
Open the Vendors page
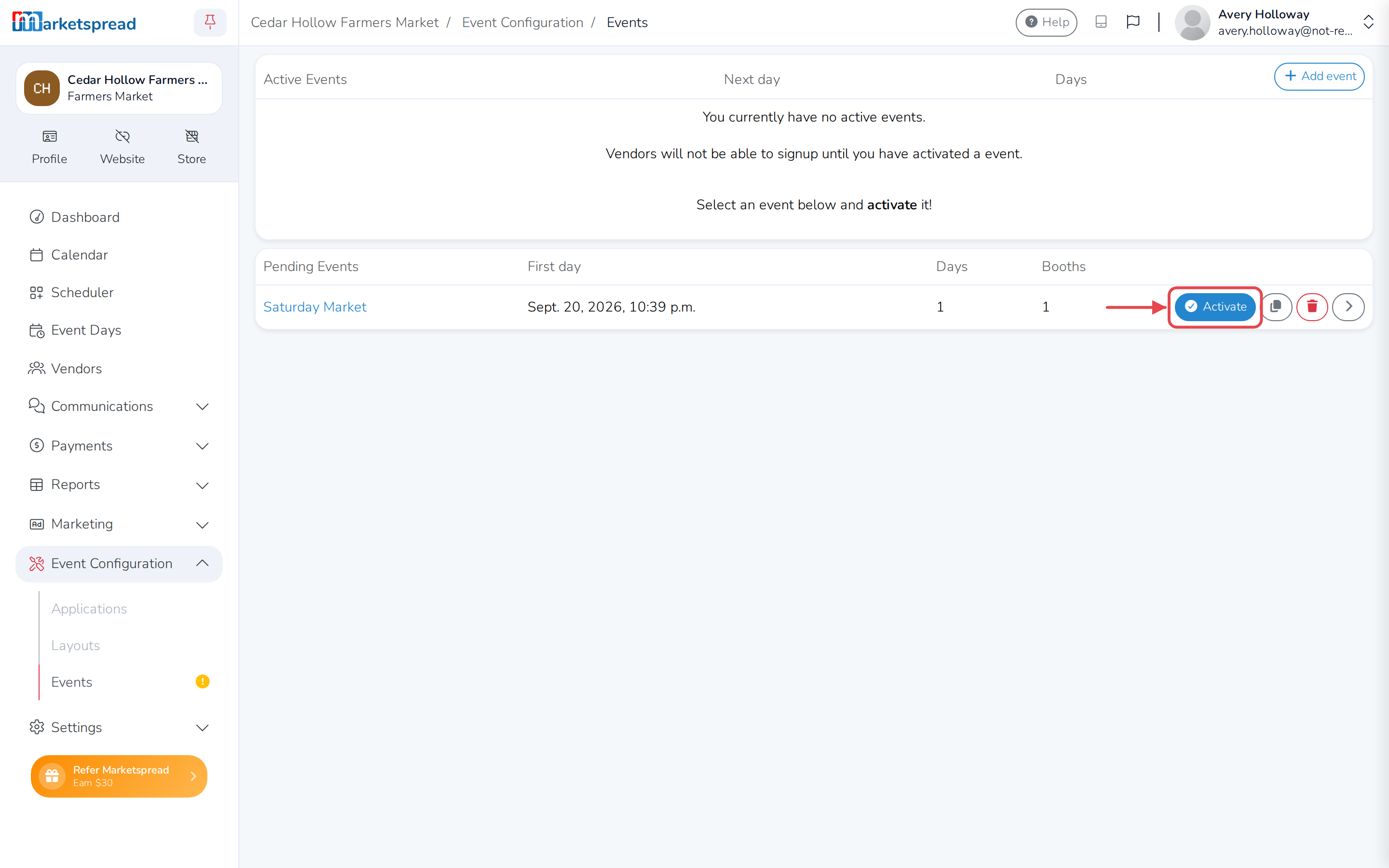point(119,368)
